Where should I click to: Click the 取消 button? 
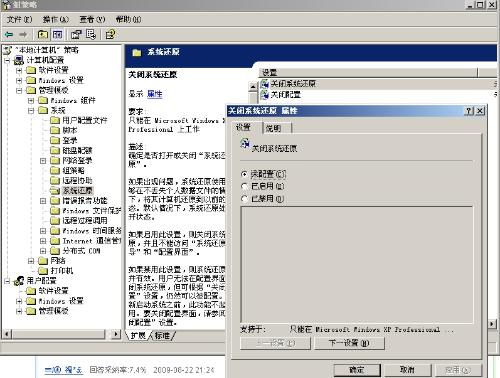pyautogui.click(x=408, y=370)
